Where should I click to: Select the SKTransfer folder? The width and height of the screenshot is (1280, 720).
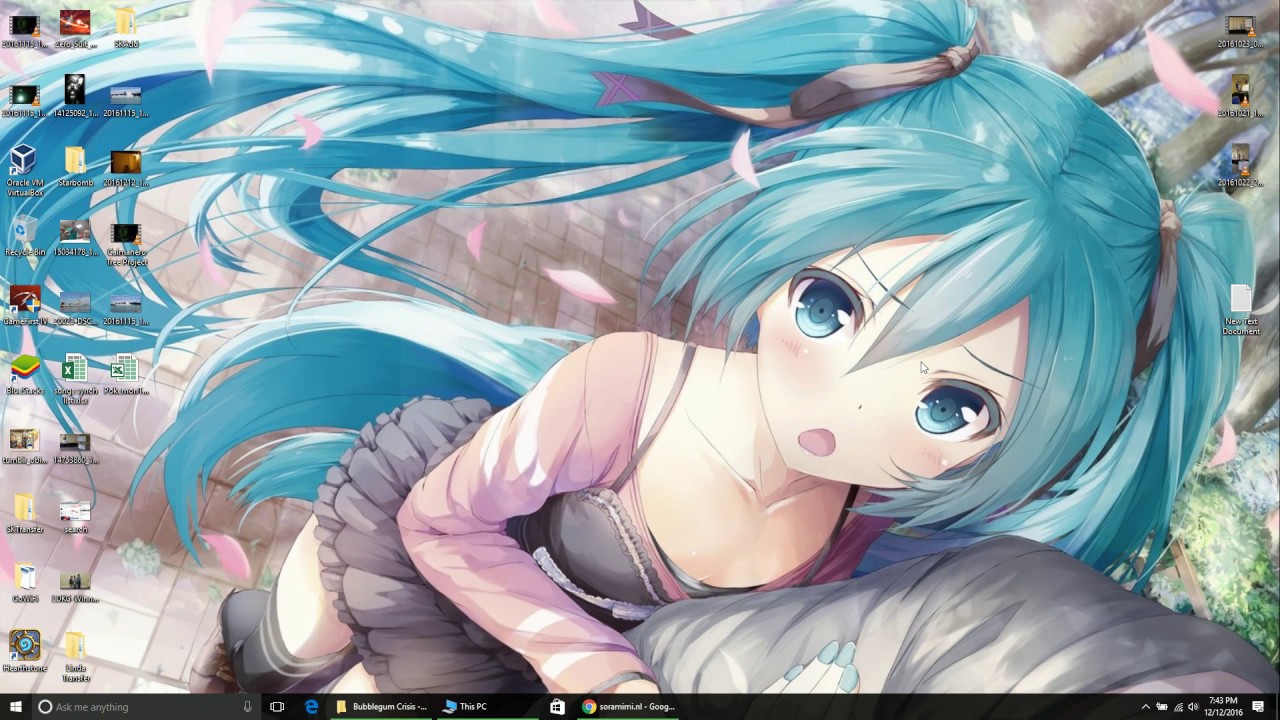pyautogui.click(x=24, y=514)
